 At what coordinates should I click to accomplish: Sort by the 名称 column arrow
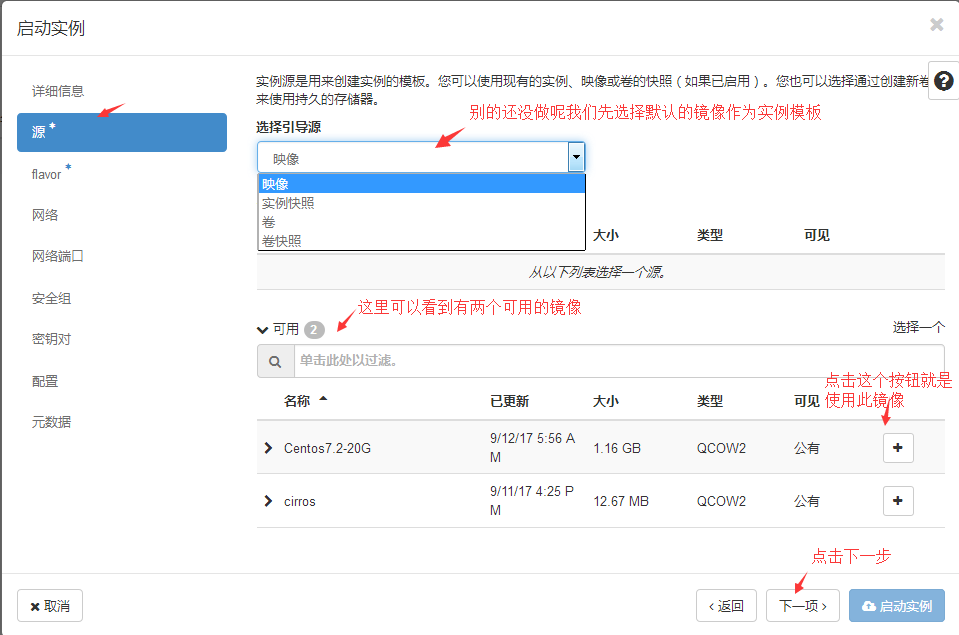coord(323,400)
